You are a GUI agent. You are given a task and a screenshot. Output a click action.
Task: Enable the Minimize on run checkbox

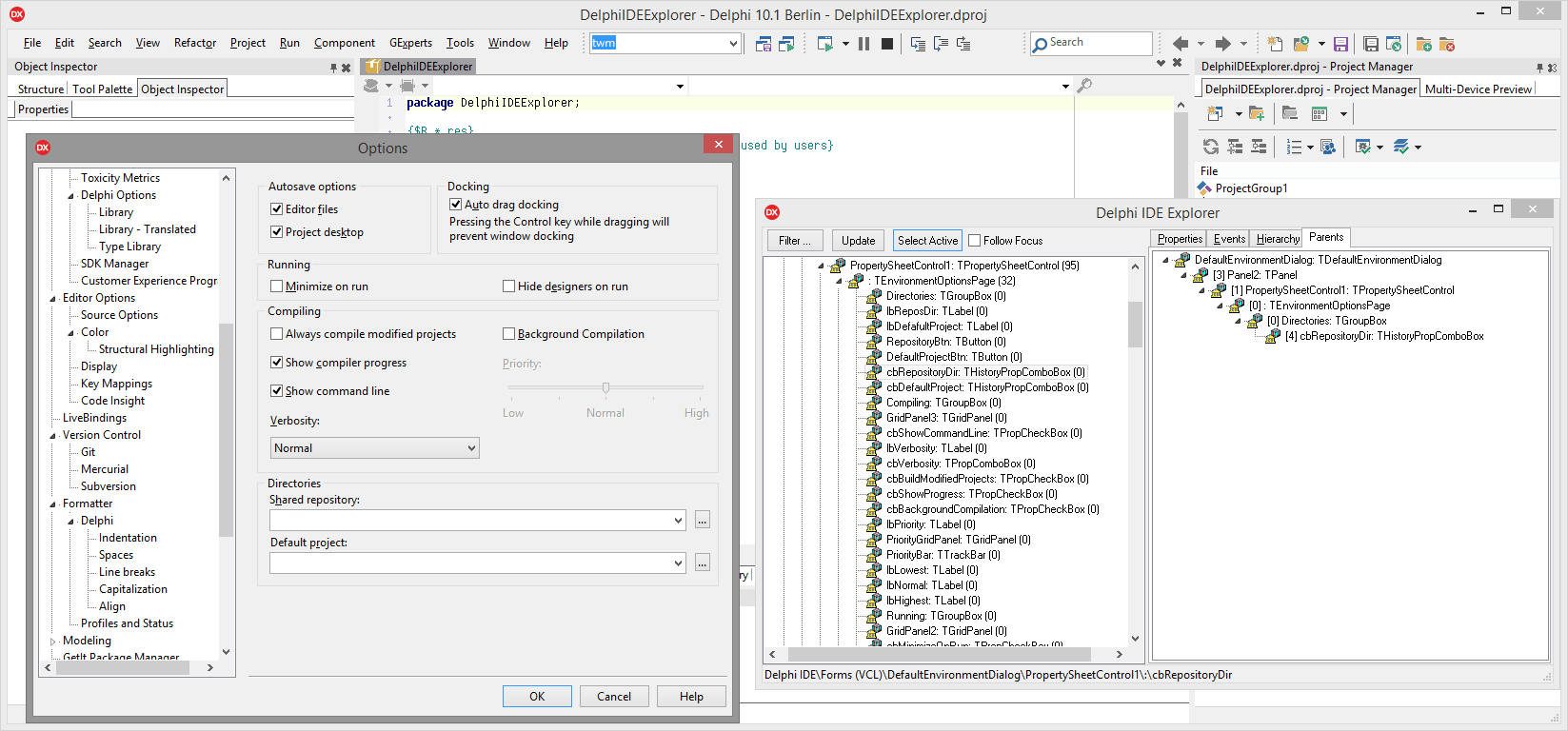277,286
